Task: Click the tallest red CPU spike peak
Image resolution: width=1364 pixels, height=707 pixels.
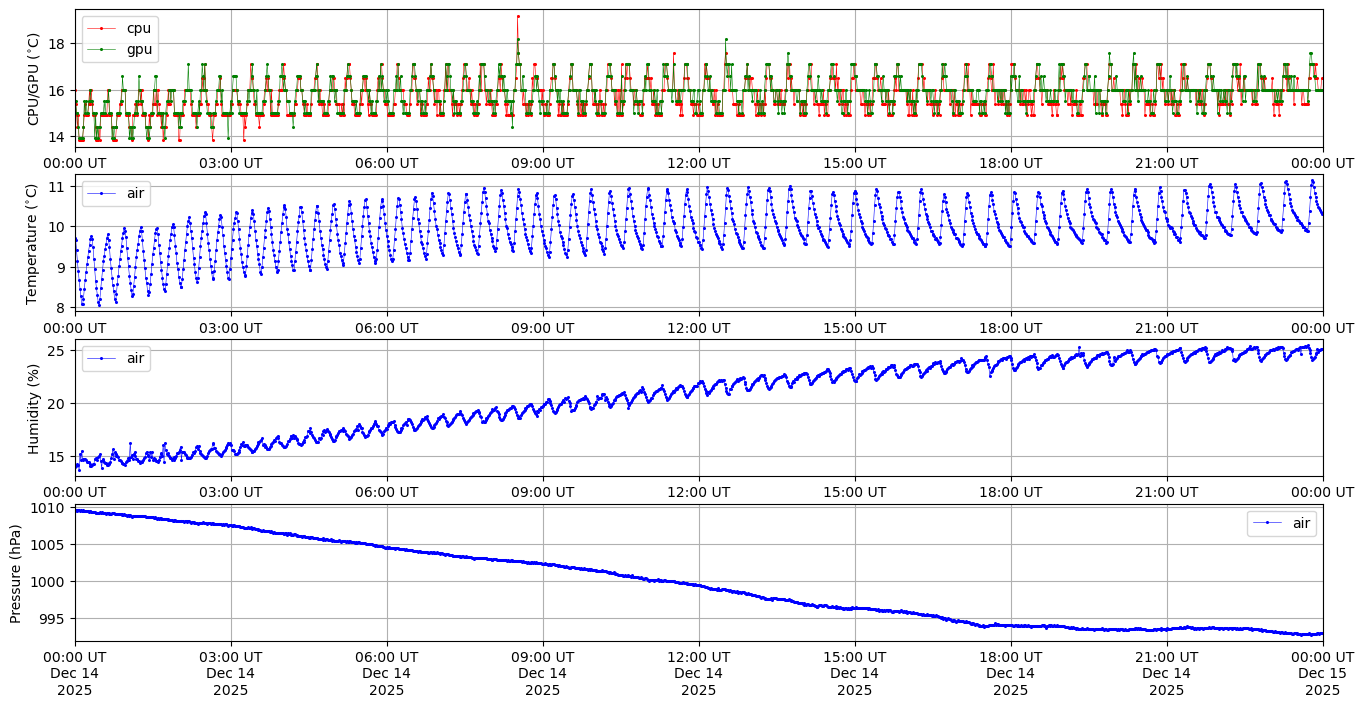Action: (518, 16)
